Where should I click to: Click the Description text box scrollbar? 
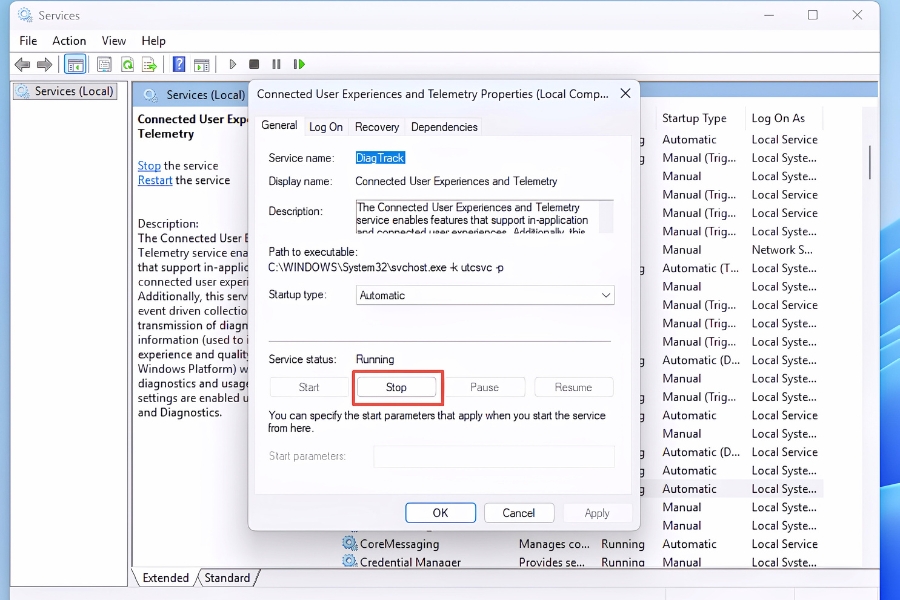click(606, 216)
